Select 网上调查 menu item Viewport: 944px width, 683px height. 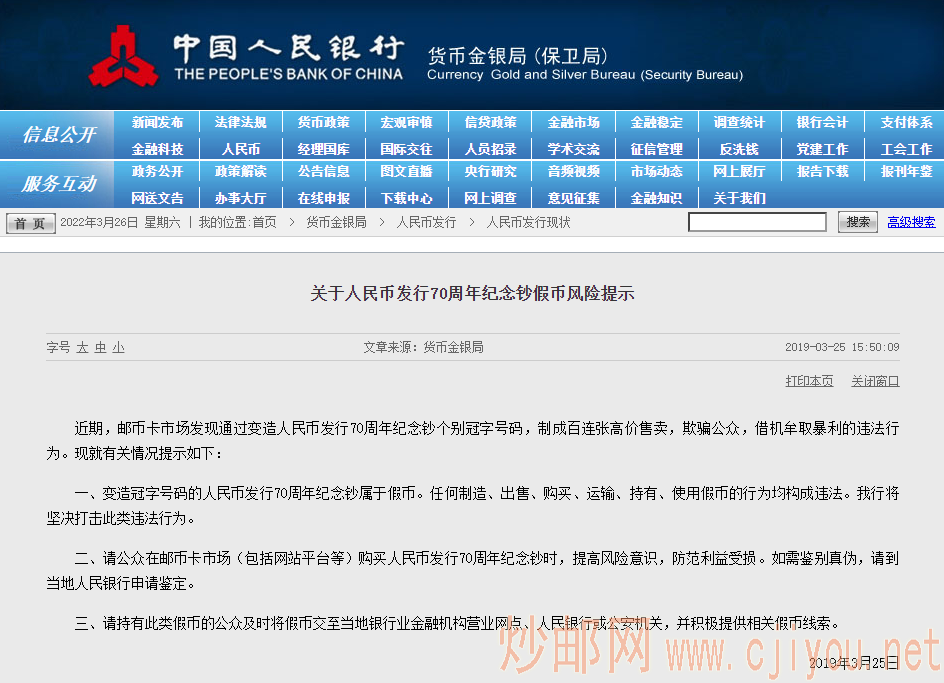click(x=490, y=198)
